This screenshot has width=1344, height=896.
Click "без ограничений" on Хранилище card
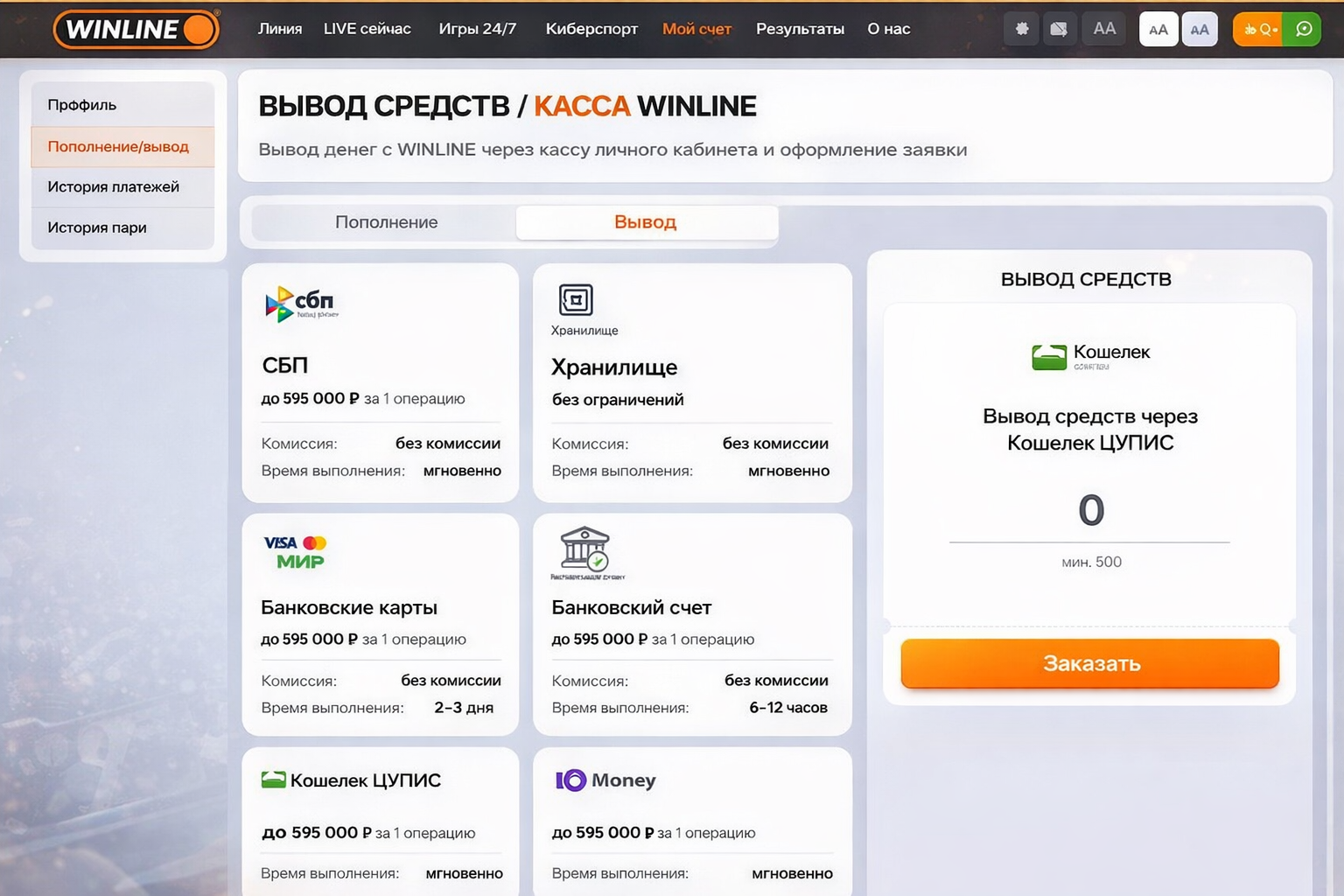click(x=618, y=400)
